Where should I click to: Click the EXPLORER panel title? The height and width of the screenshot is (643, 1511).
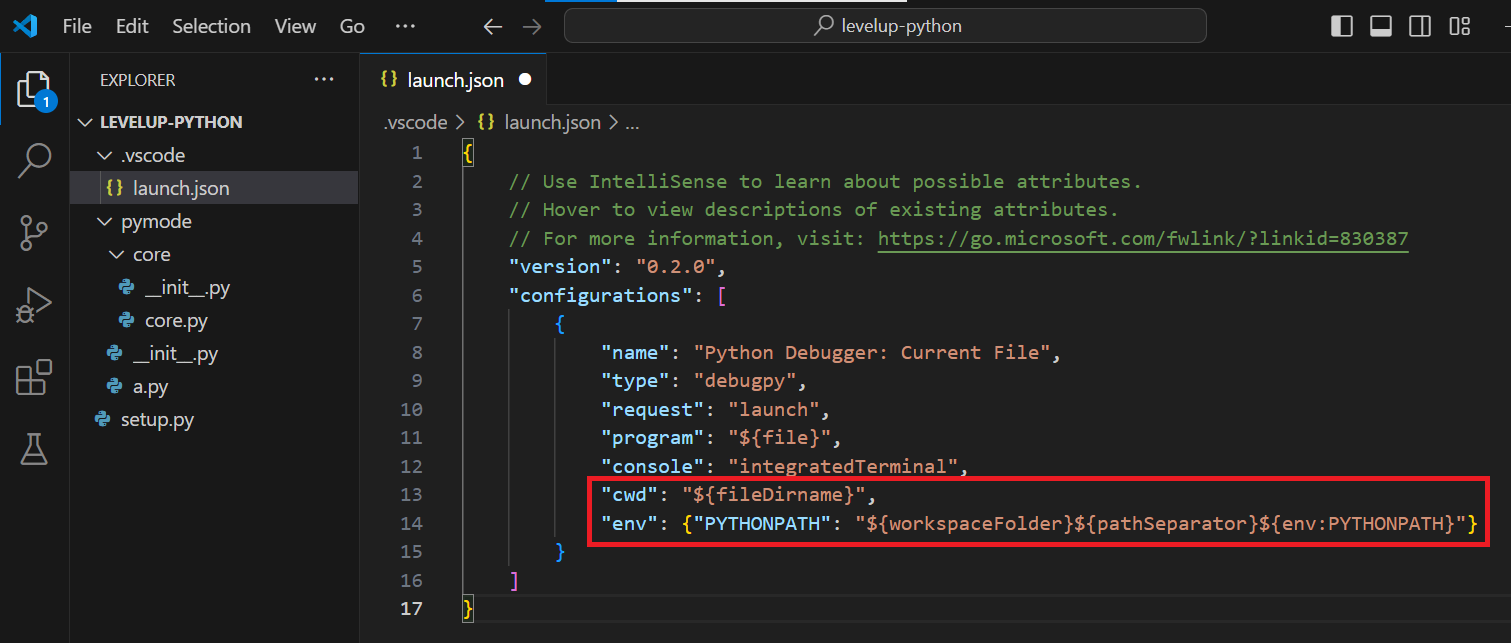point(138,80)
